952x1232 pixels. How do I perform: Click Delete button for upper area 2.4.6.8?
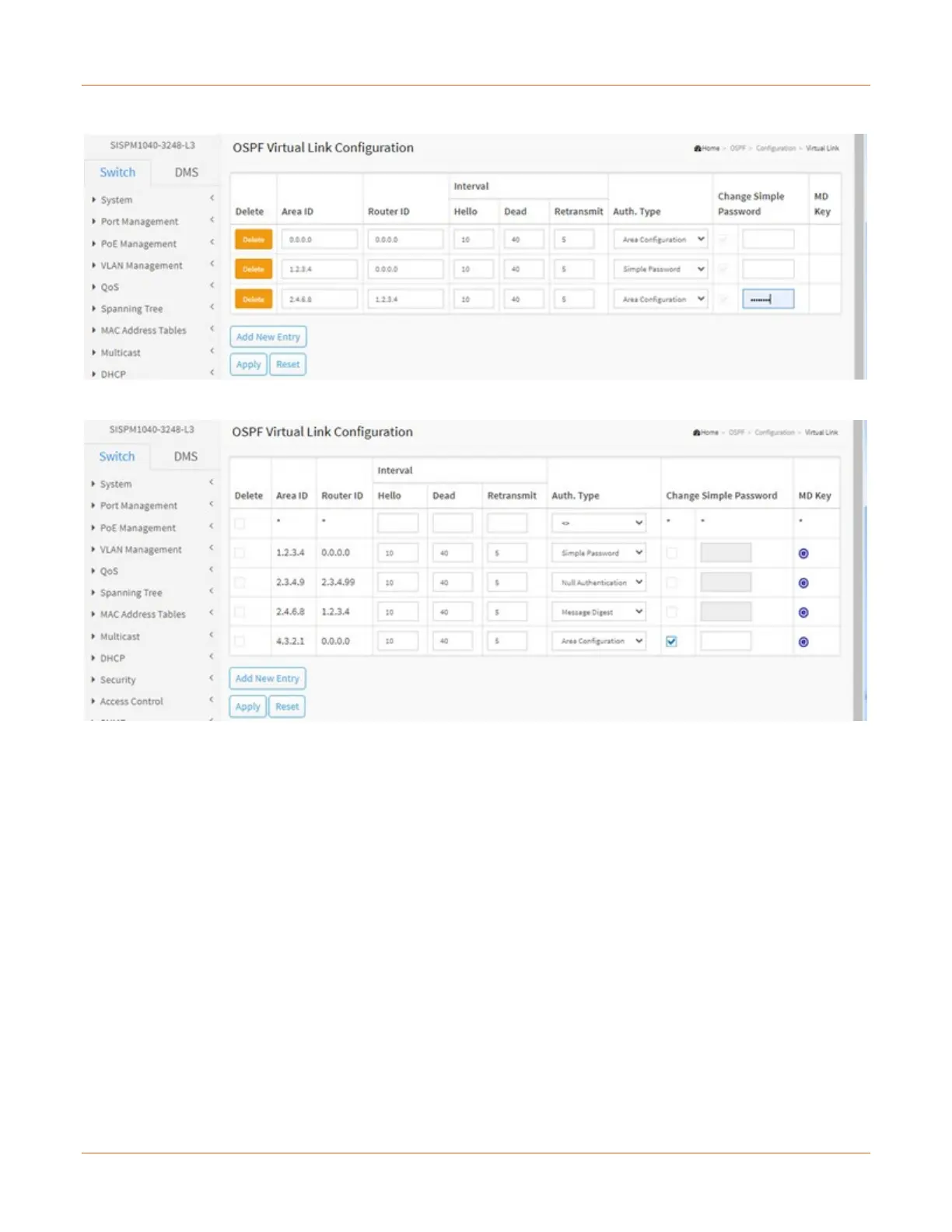[x=254, y=299]
